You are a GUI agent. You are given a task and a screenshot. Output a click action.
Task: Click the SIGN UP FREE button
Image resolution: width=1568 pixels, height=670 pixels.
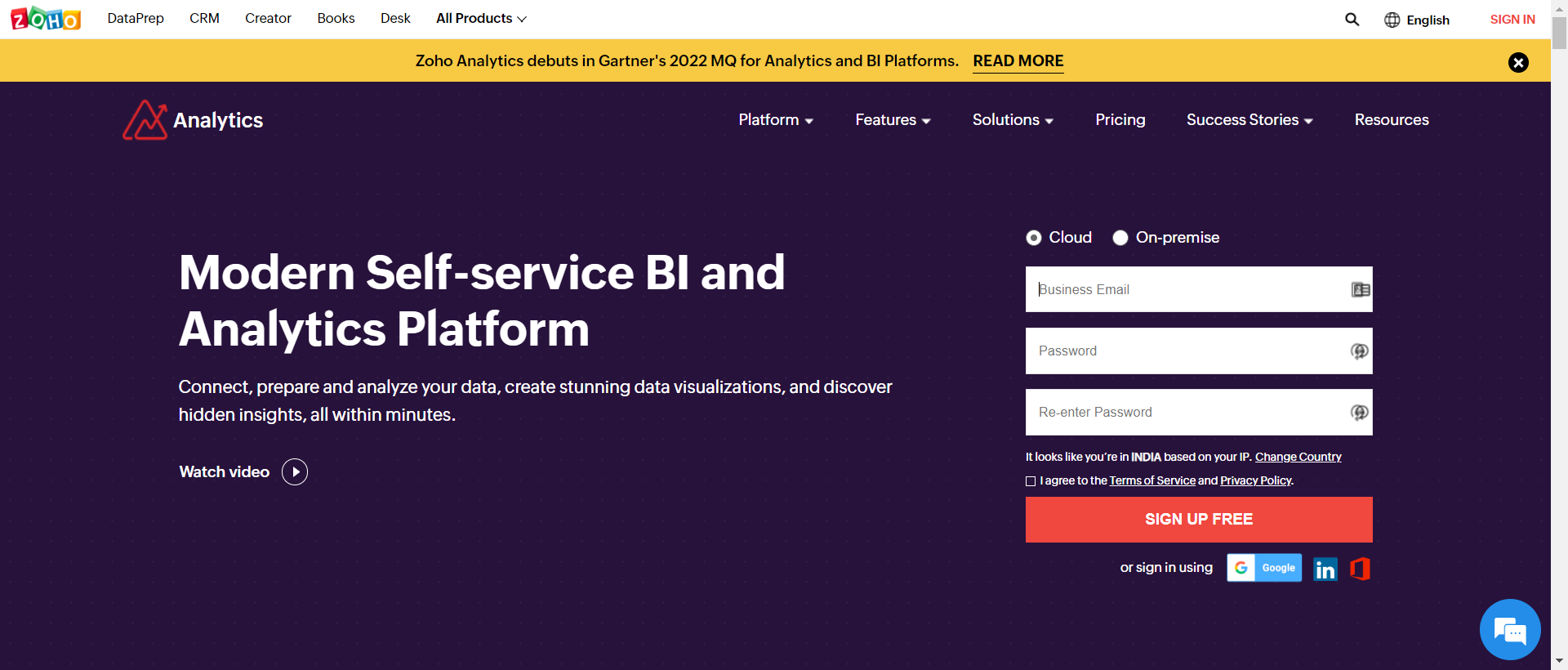1199,520
